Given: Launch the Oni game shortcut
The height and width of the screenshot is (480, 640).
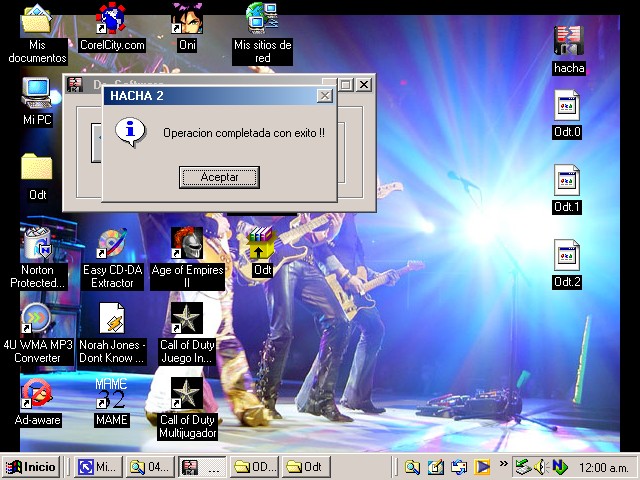Looking at the screenshot, I should (x=186, y=19).
